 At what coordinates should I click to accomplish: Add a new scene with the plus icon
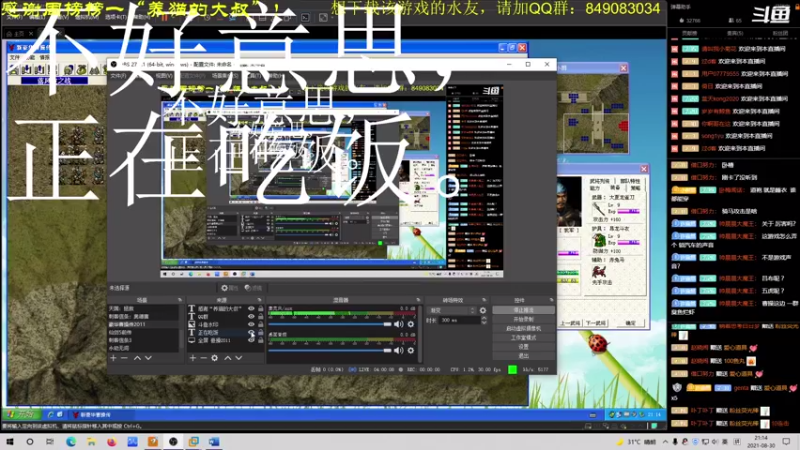[x=113, y=358]
